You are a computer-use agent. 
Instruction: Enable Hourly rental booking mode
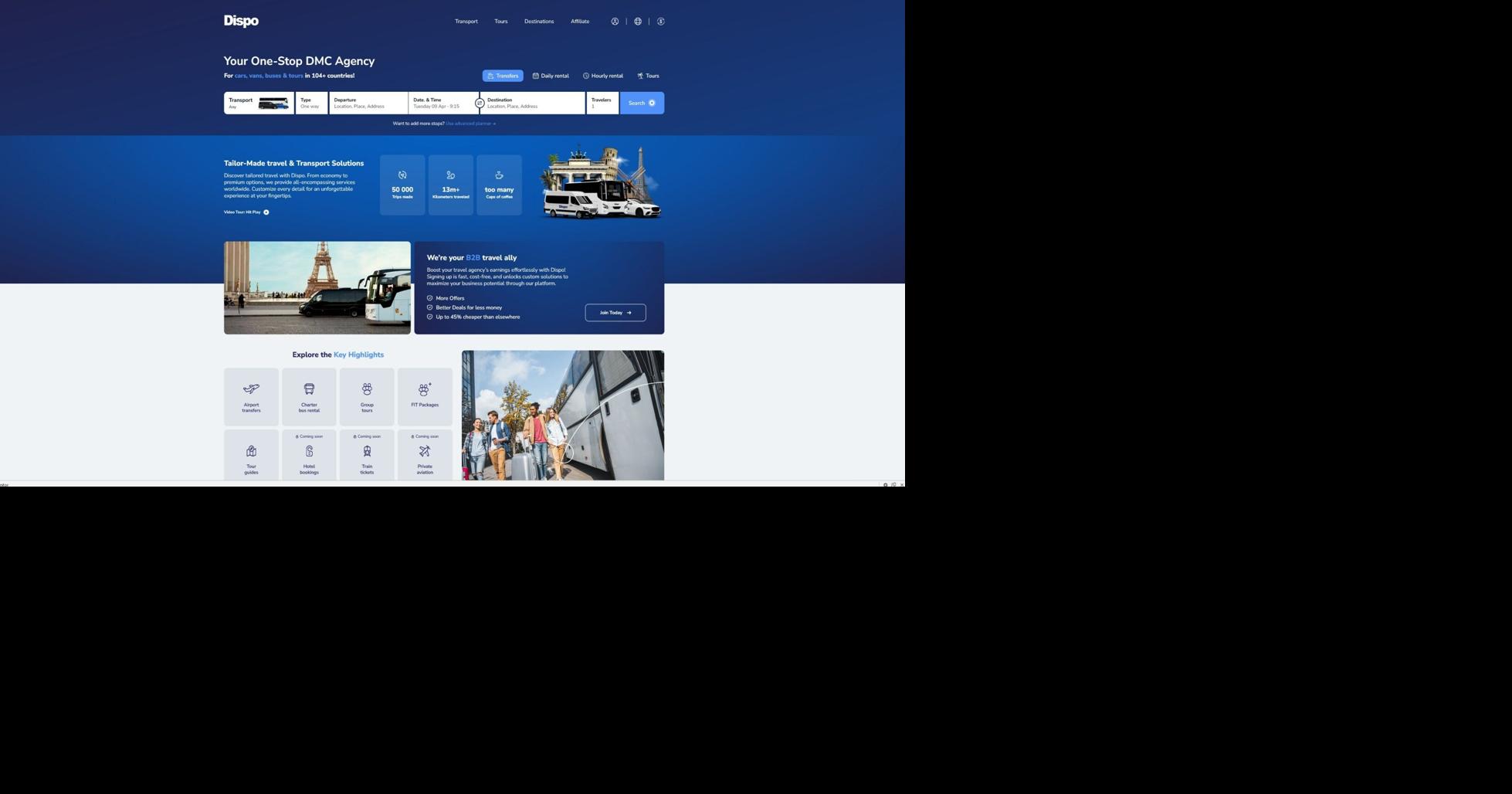[605, 76]
